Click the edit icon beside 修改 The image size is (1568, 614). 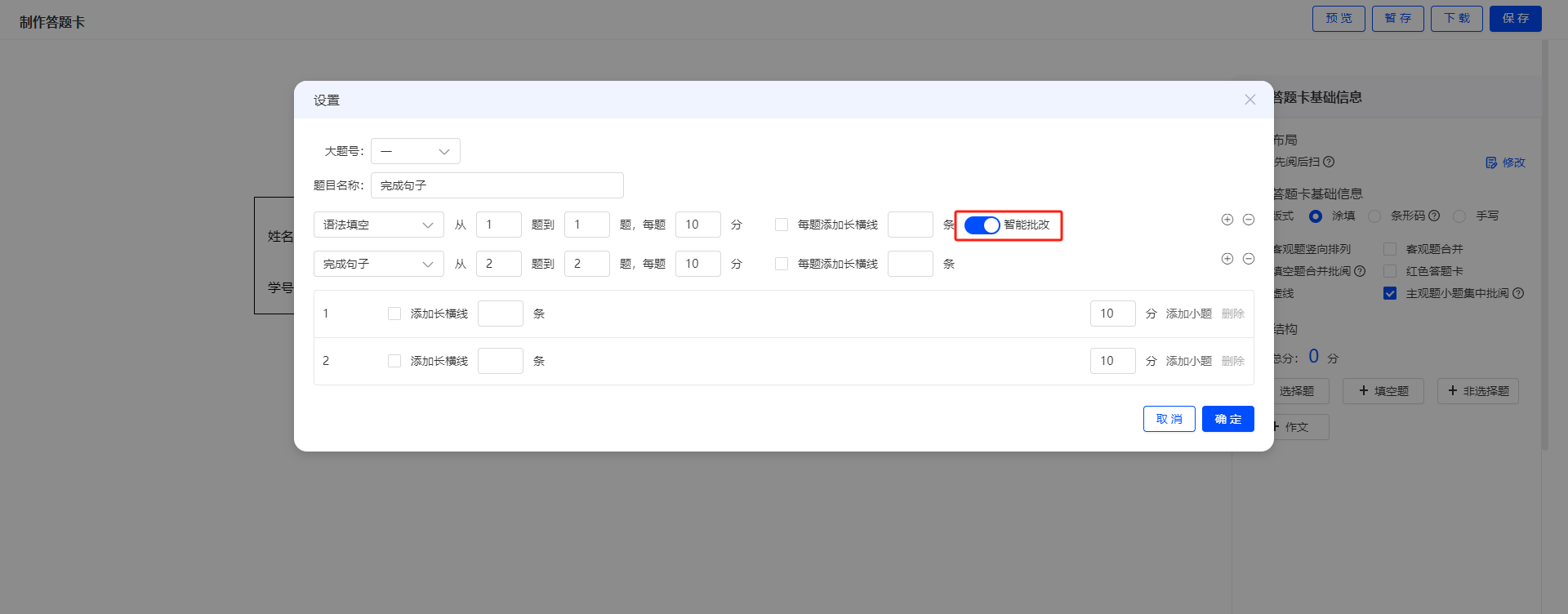1491,162
